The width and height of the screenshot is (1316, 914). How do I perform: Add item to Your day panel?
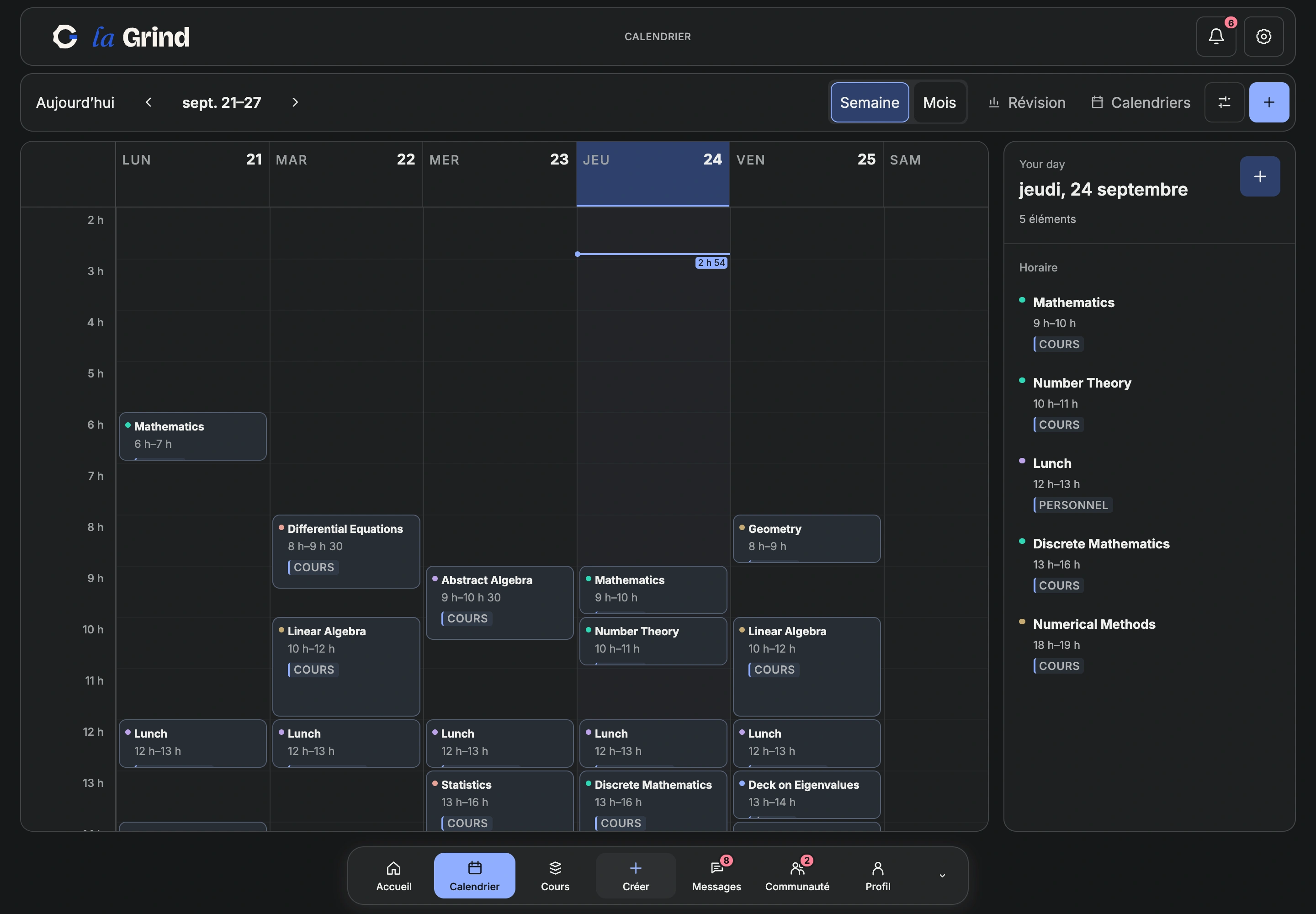point(1259,176)
